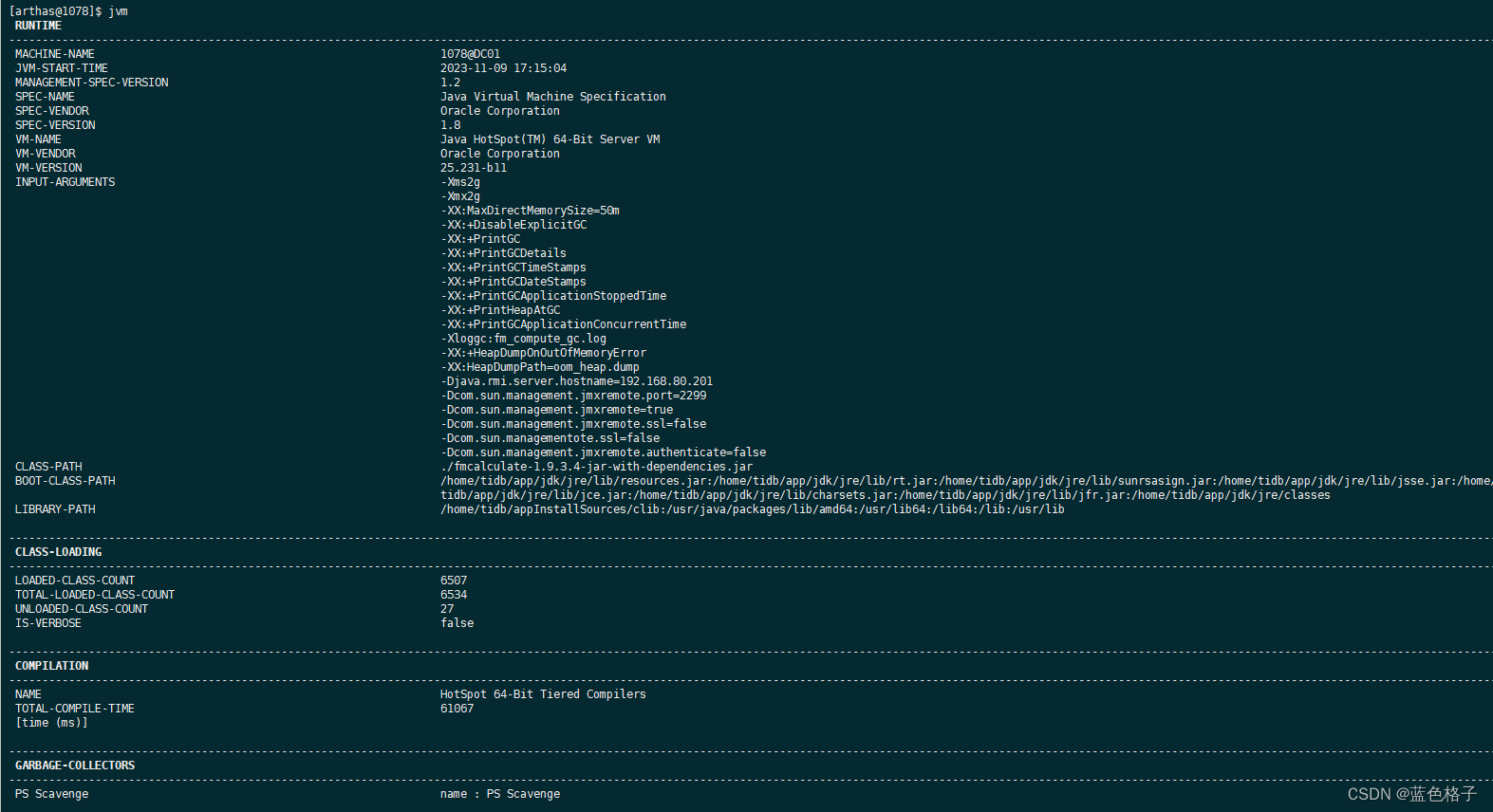Select the -Xmx2g argument
This screenshot has width=1493, height=812.
460,196
